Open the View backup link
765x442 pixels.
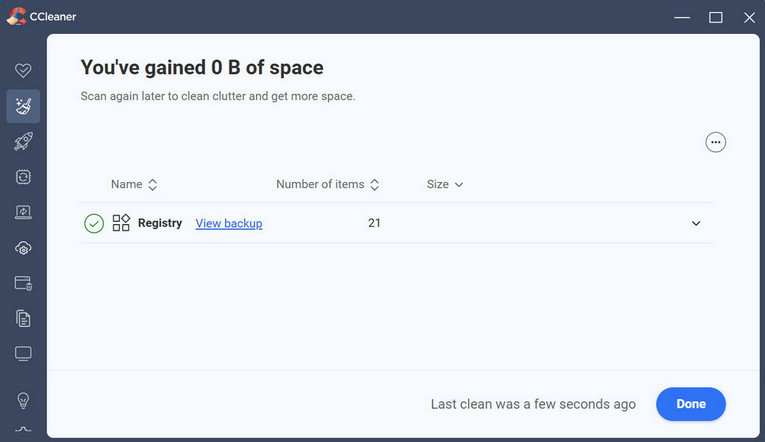coord(229,224)
